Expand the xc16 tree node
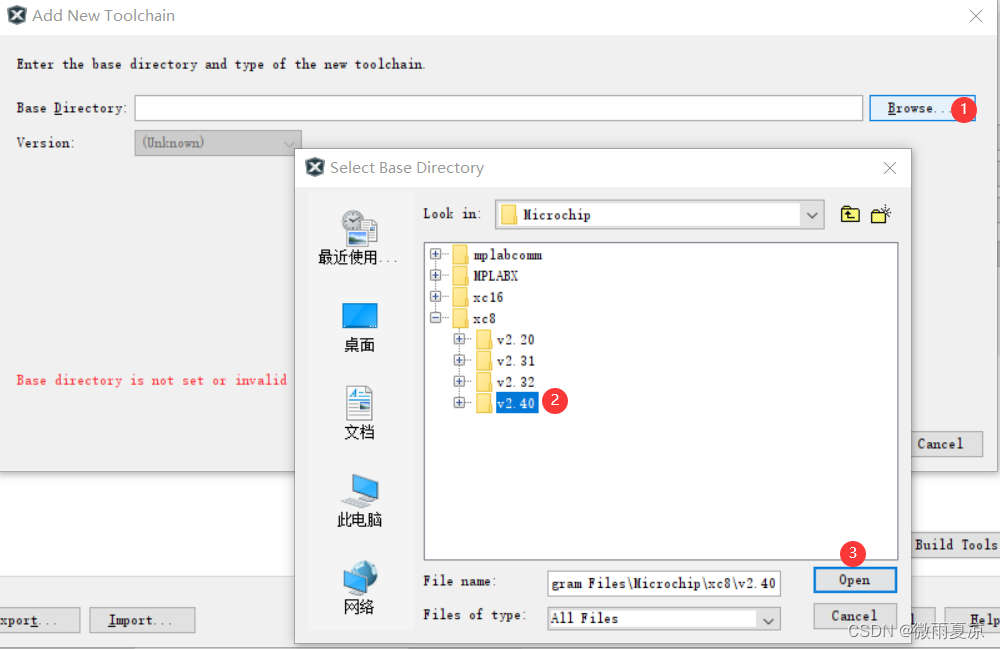The image size is (1000, 649). [x=436, y=296]
